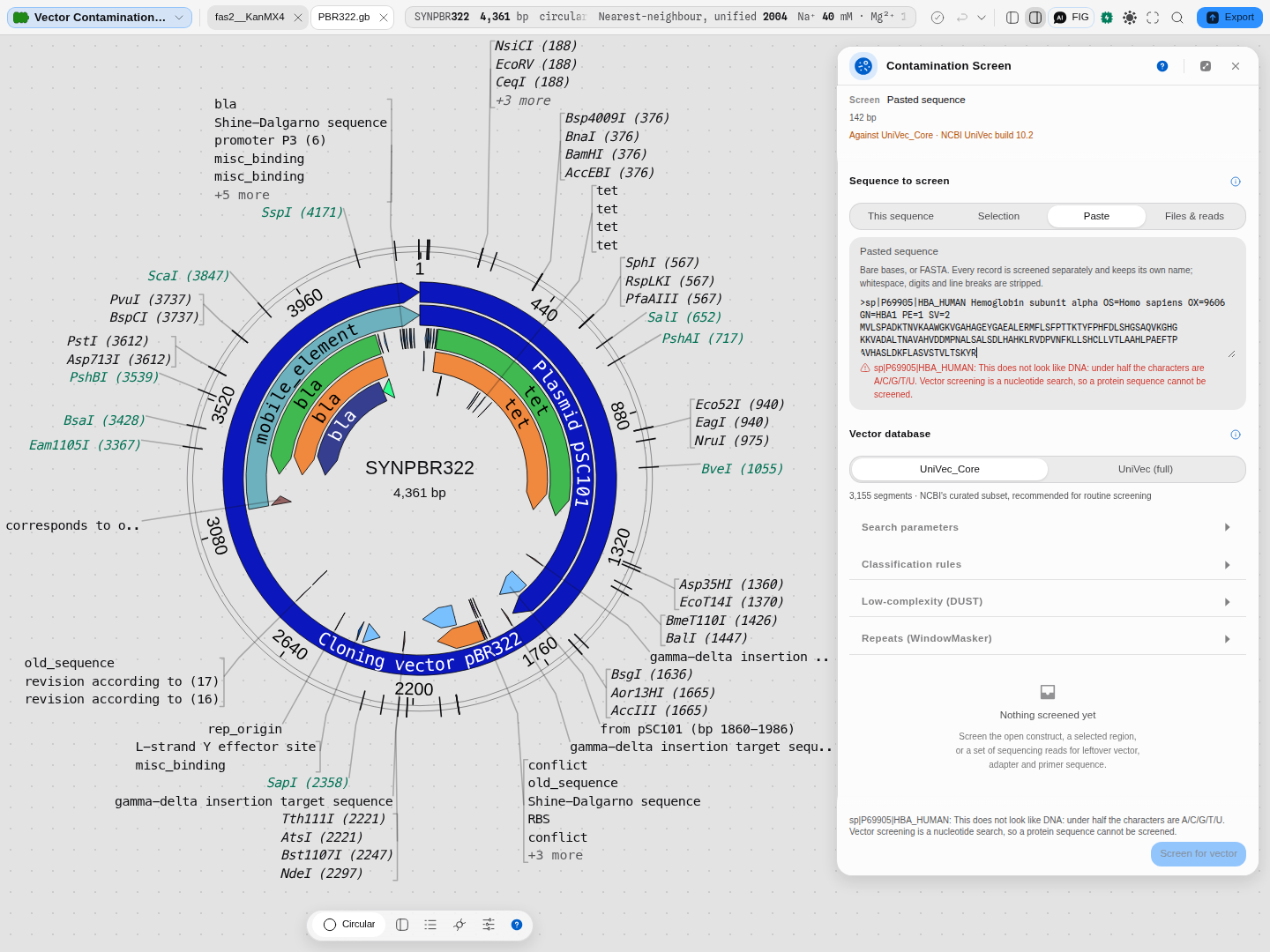The height and width of the screenshot is (952, 1270).
Task: Click into the pasted sequence text area
Action: pos(1048,327)
